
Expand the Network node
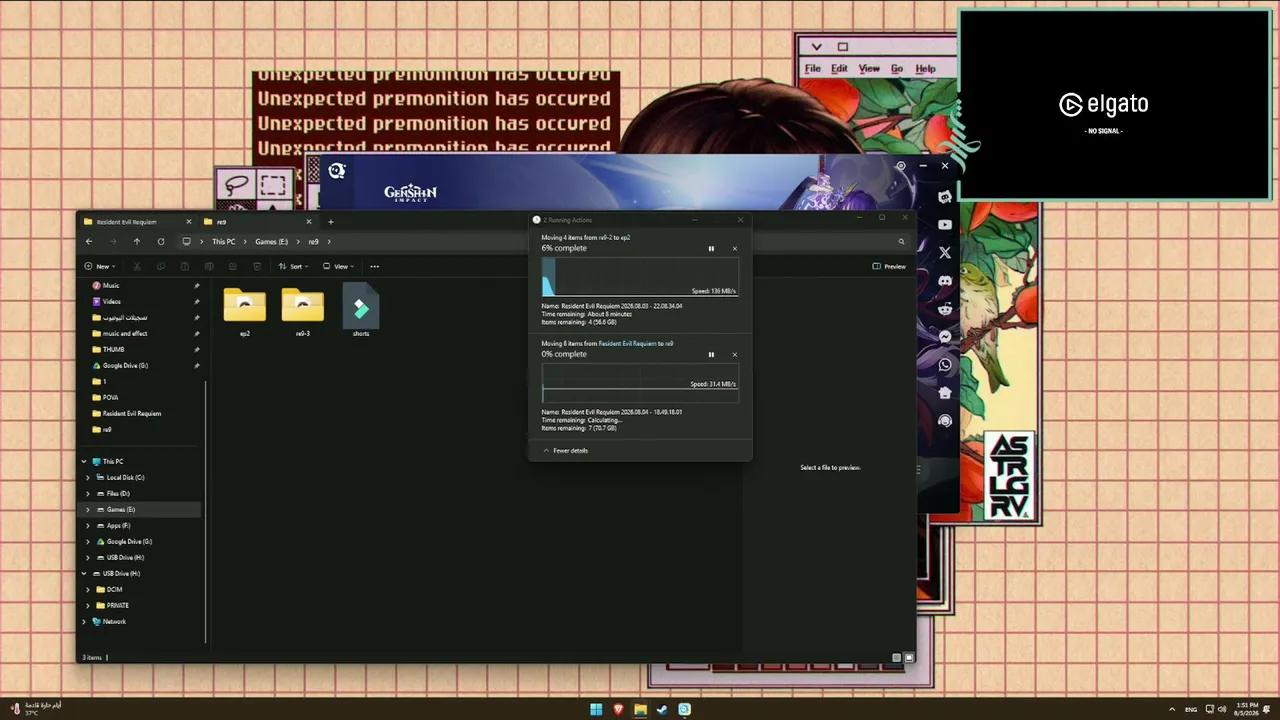point(84,622)
